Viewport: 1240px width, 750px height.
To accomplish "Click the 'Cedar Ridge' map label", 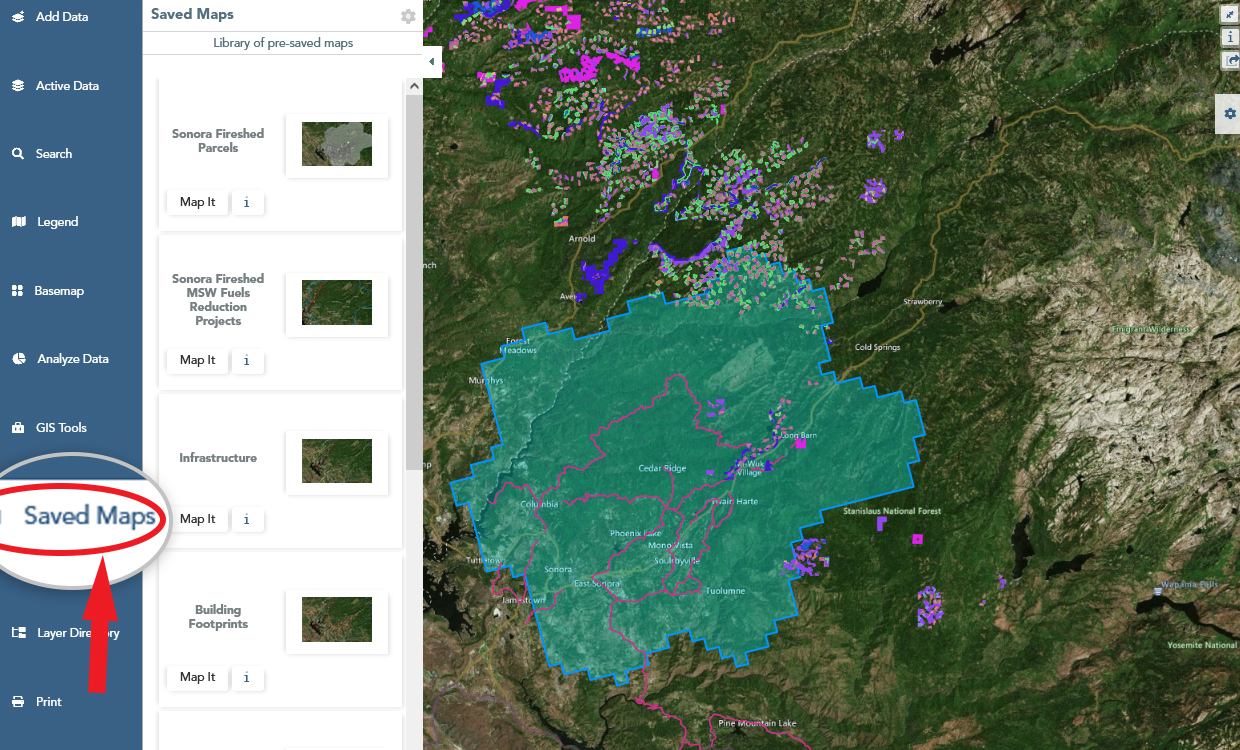I will point(663,468).
